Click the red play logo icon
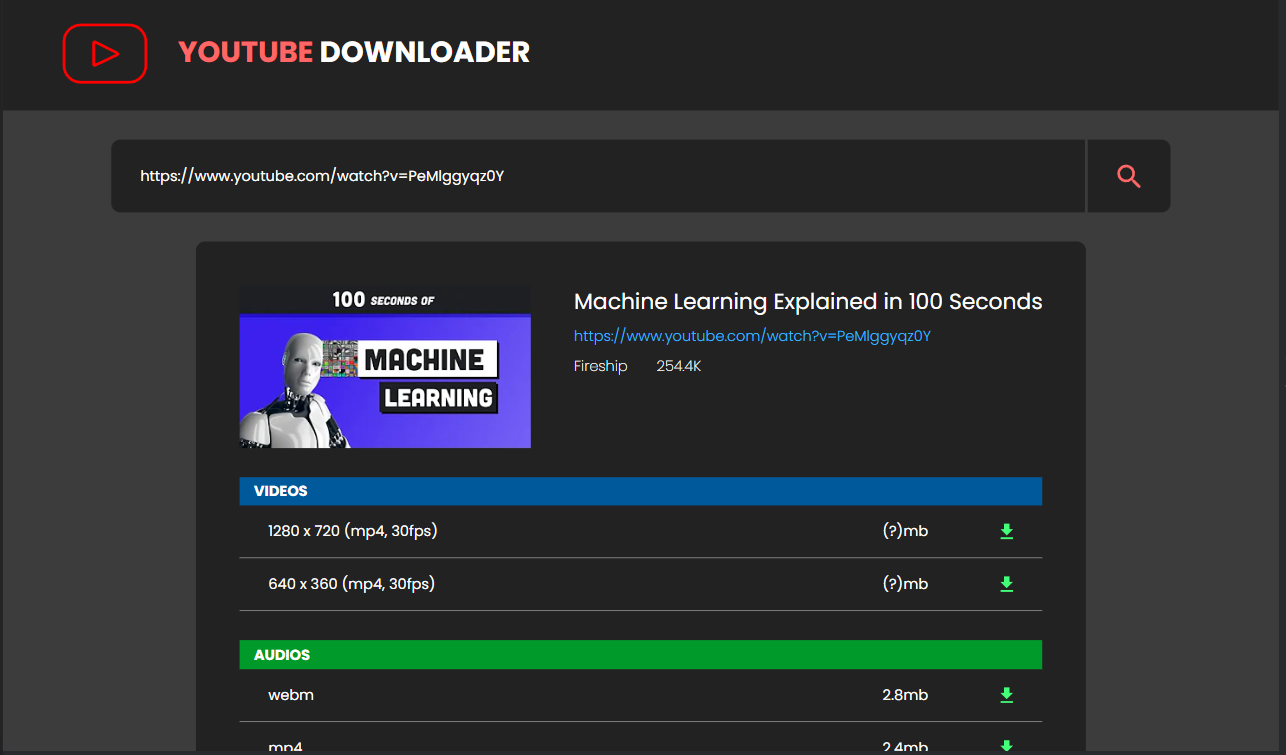 [x=105, y=53]
